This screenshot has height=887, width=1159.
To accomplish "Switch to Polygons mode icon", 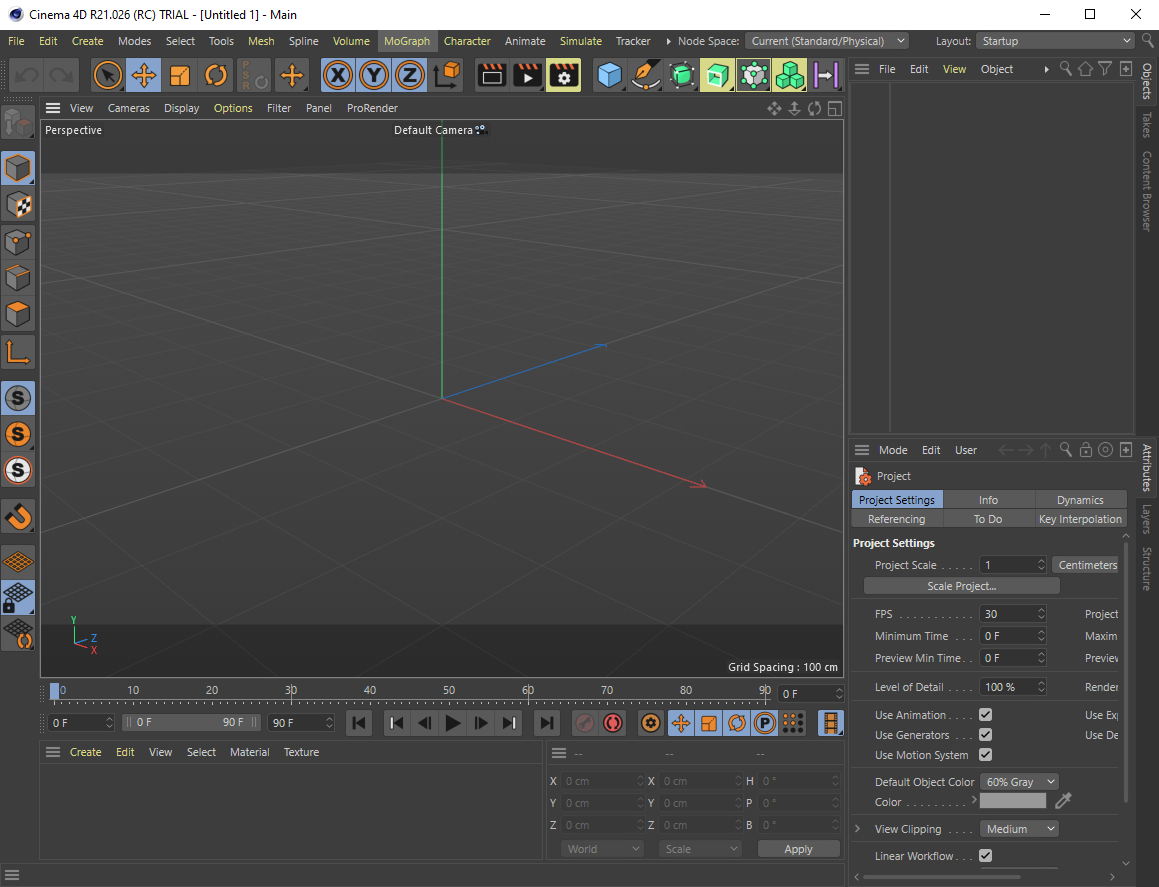I will (x=18, y=313).
